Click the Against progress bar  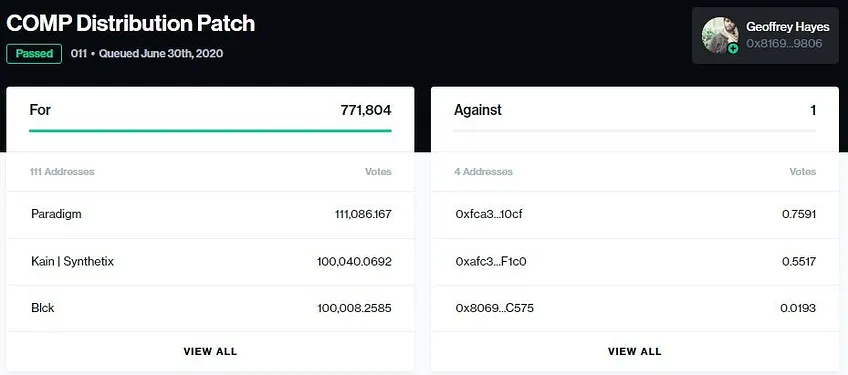(635, 130)
